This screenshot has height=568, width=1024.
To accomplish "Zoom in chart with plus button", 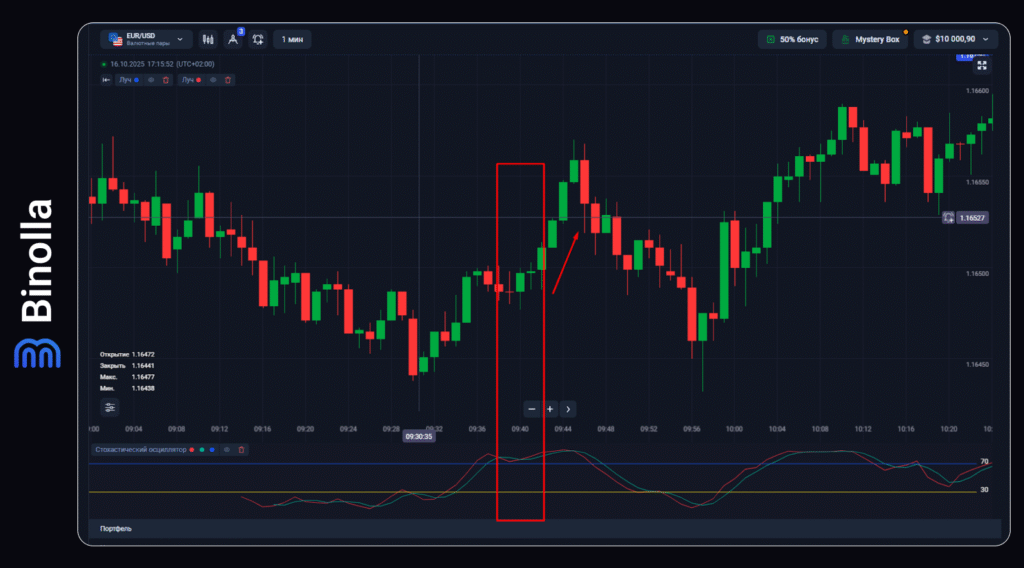I will (550, 409).
